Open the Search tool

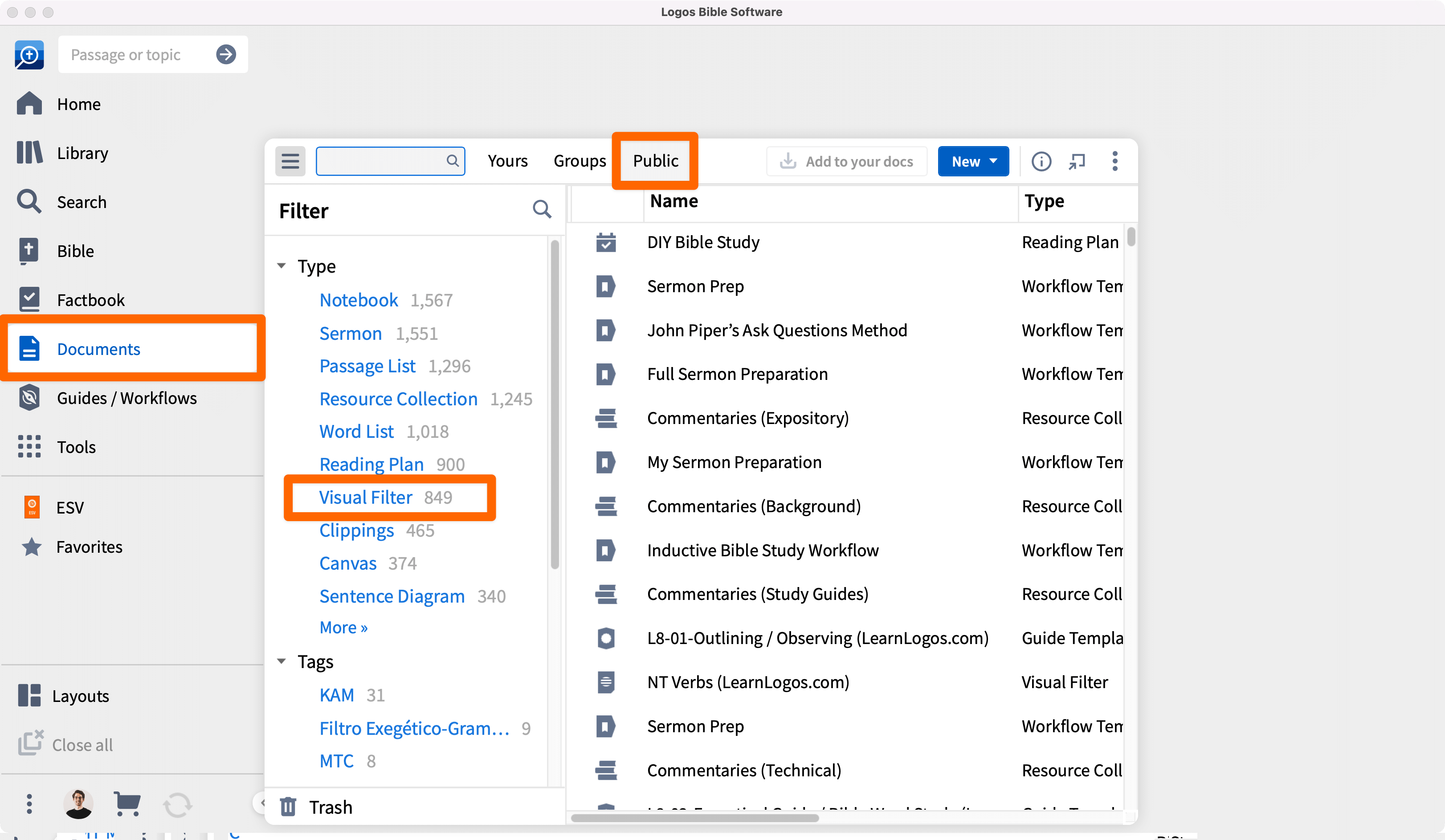[82, 201]
